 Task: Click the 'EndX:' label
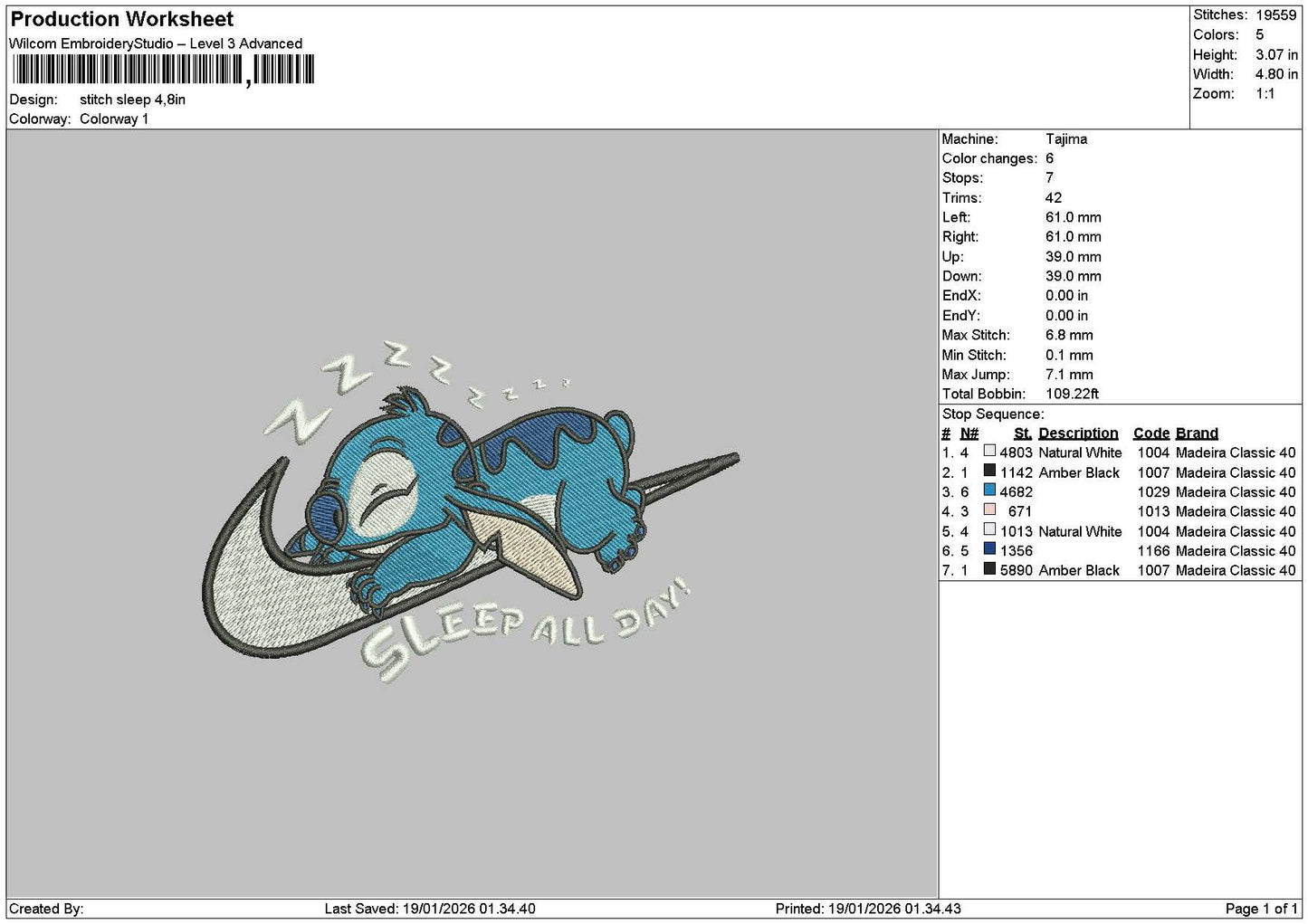click(961, 296)
